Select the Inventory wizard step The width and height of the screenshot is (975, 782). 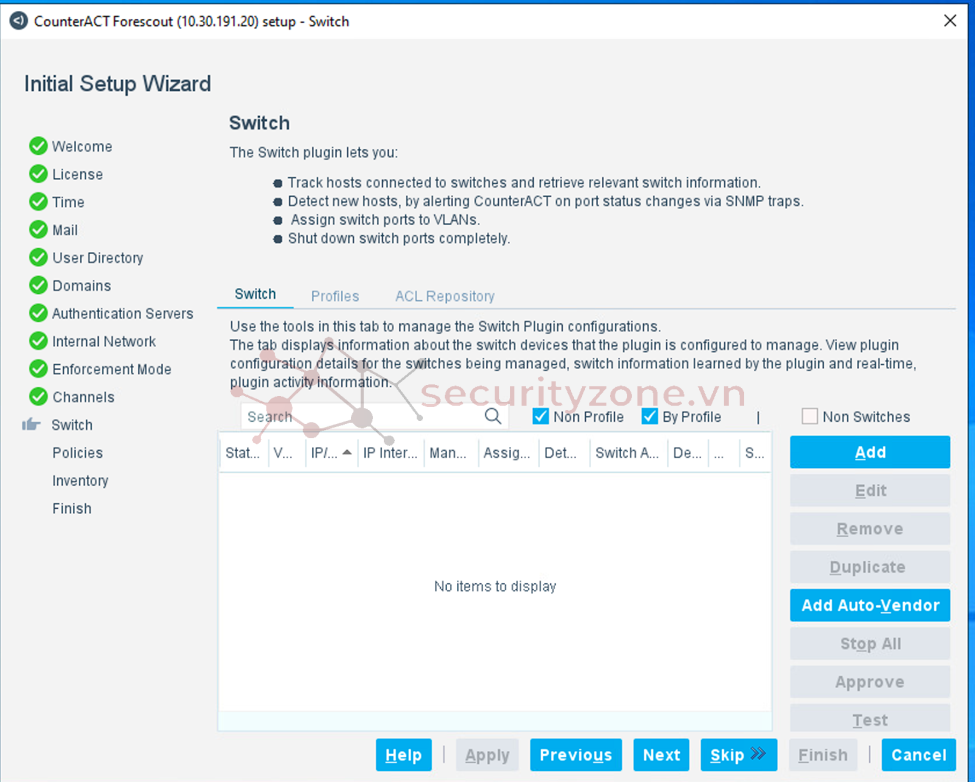click(80, 481)
